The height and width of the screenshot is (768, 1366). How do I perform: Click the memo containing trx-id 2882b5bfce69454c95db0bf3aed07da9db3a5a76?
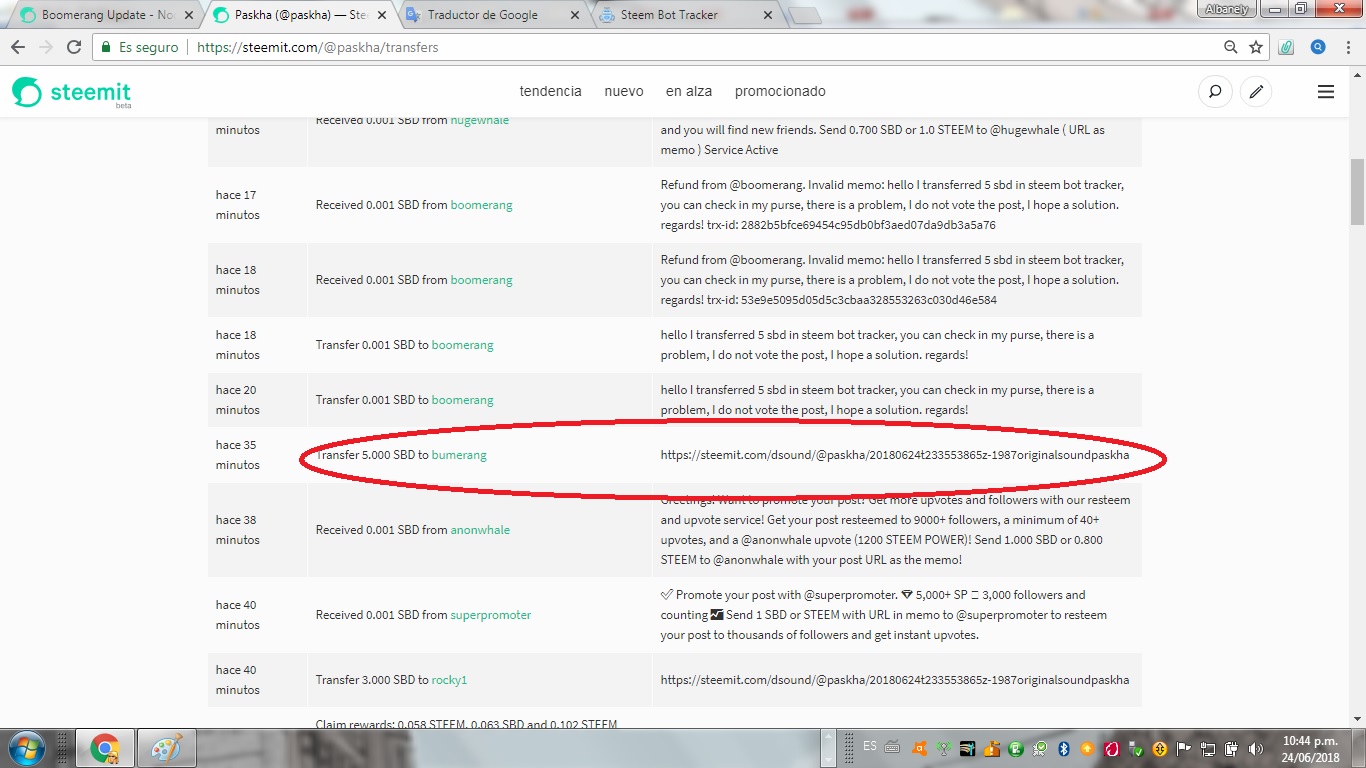point(890,205)
